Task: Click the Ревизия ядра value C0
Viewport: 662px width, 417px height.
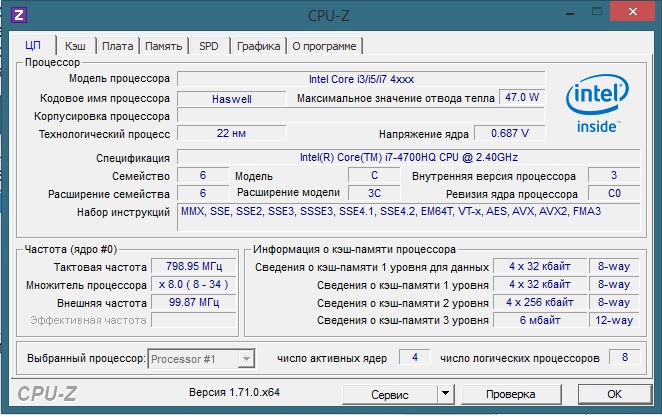Action: [614, 193]
